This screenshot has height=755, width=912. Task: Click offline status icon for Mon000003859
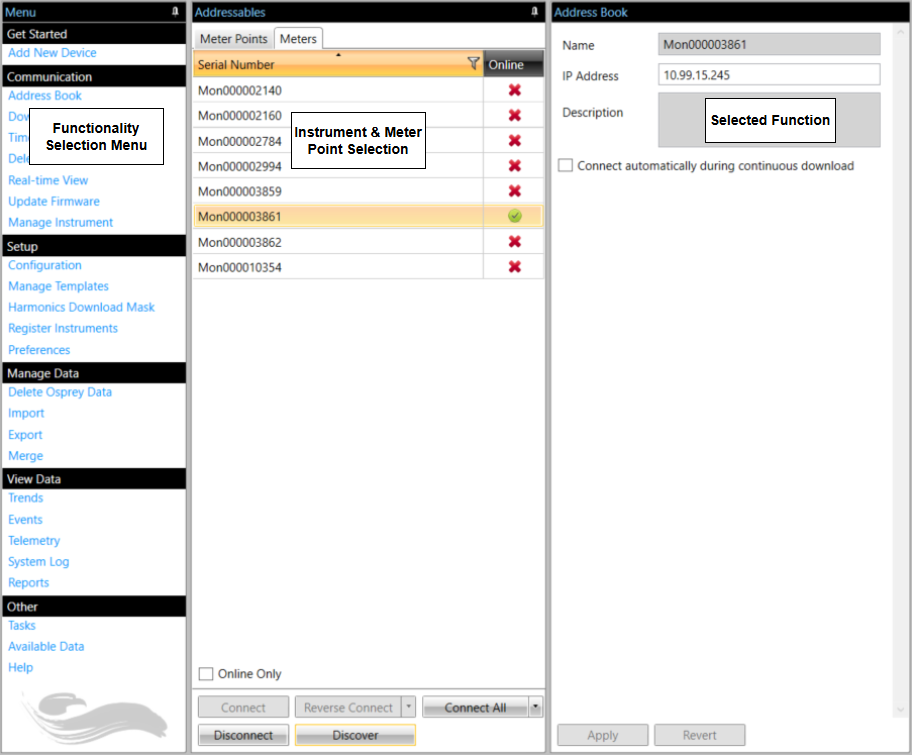[x=515, y=191]
